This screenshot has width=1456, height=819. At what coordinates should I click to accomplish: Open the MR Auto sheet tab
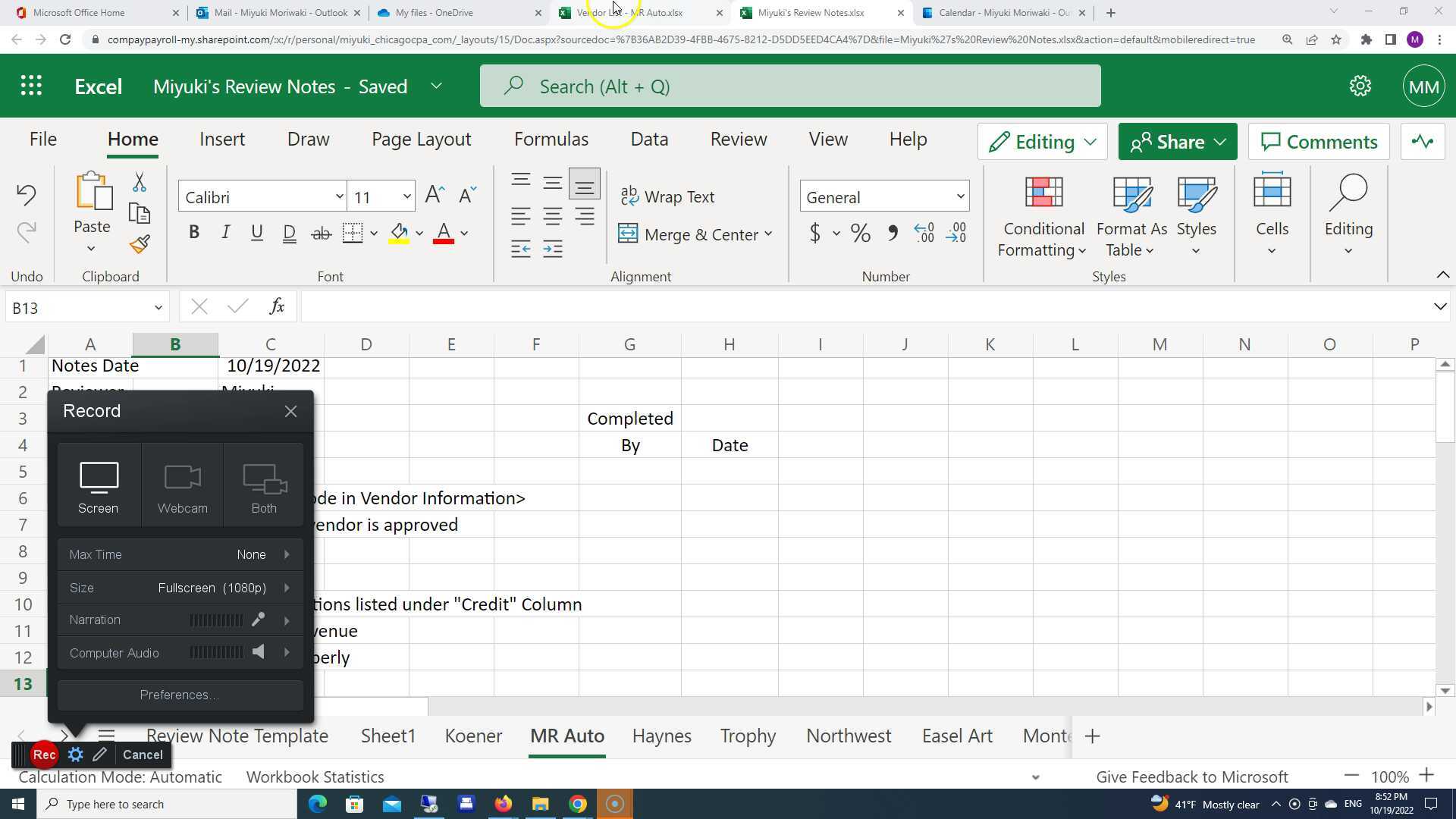click(566, 736)
